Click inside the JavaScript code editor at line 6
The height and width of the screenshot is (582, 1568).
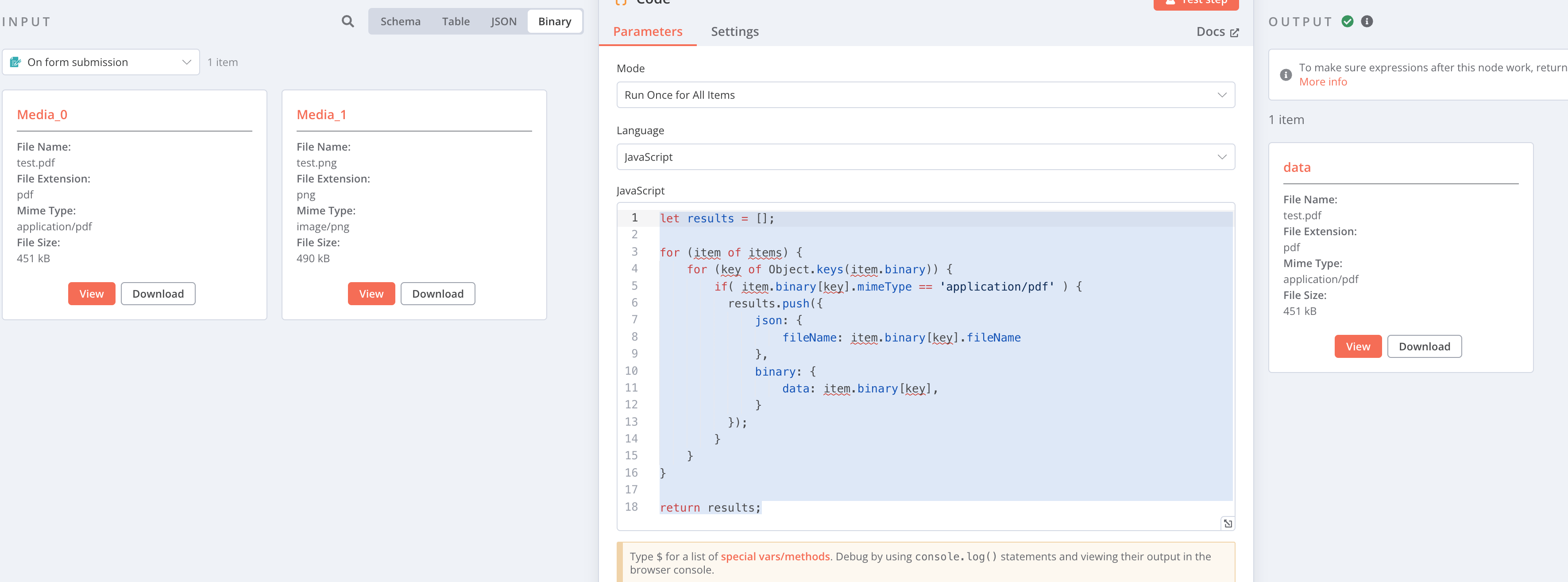pos(775,303)
